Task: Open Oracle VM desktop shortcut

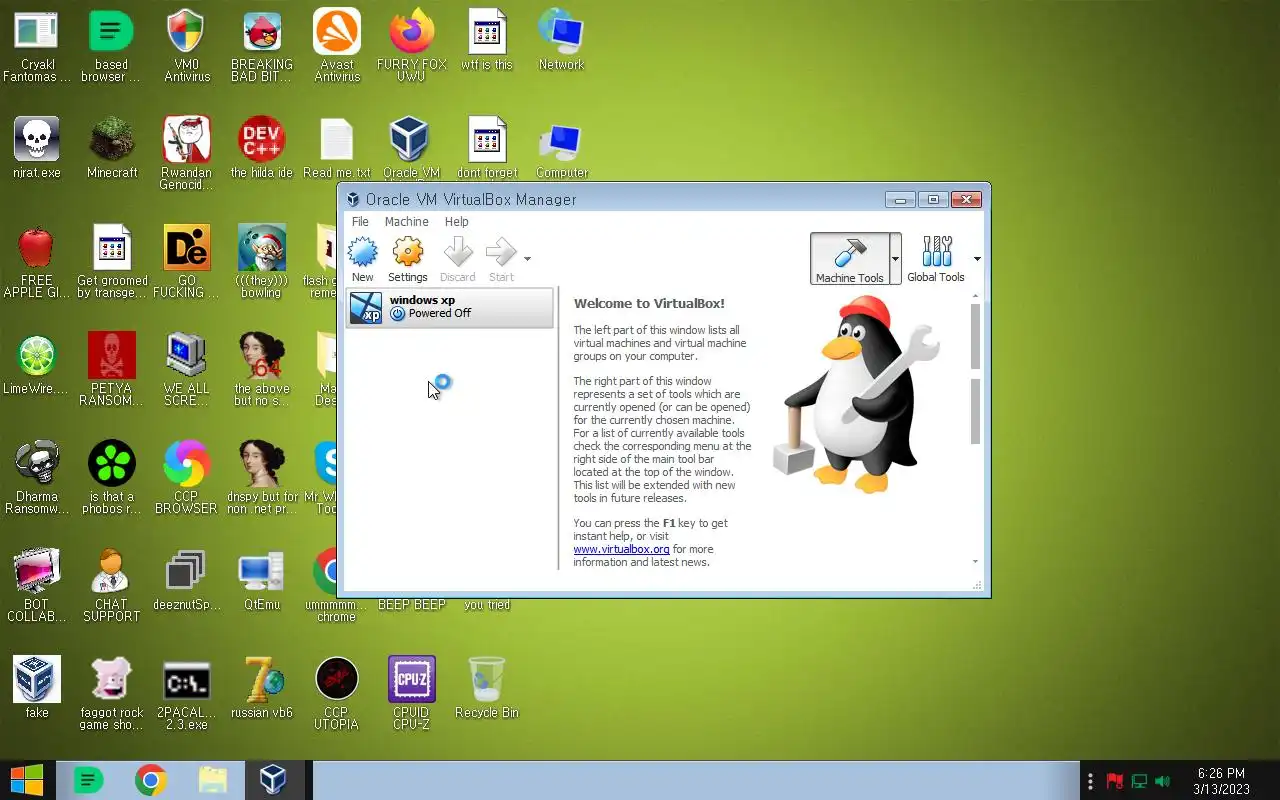Action: (411, 148)
